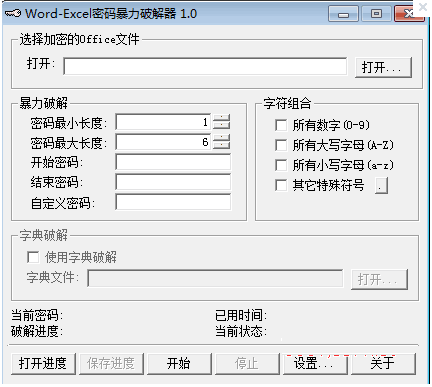Maximize the password cracker window
432x387 pixels.
(x=376, y=14)
